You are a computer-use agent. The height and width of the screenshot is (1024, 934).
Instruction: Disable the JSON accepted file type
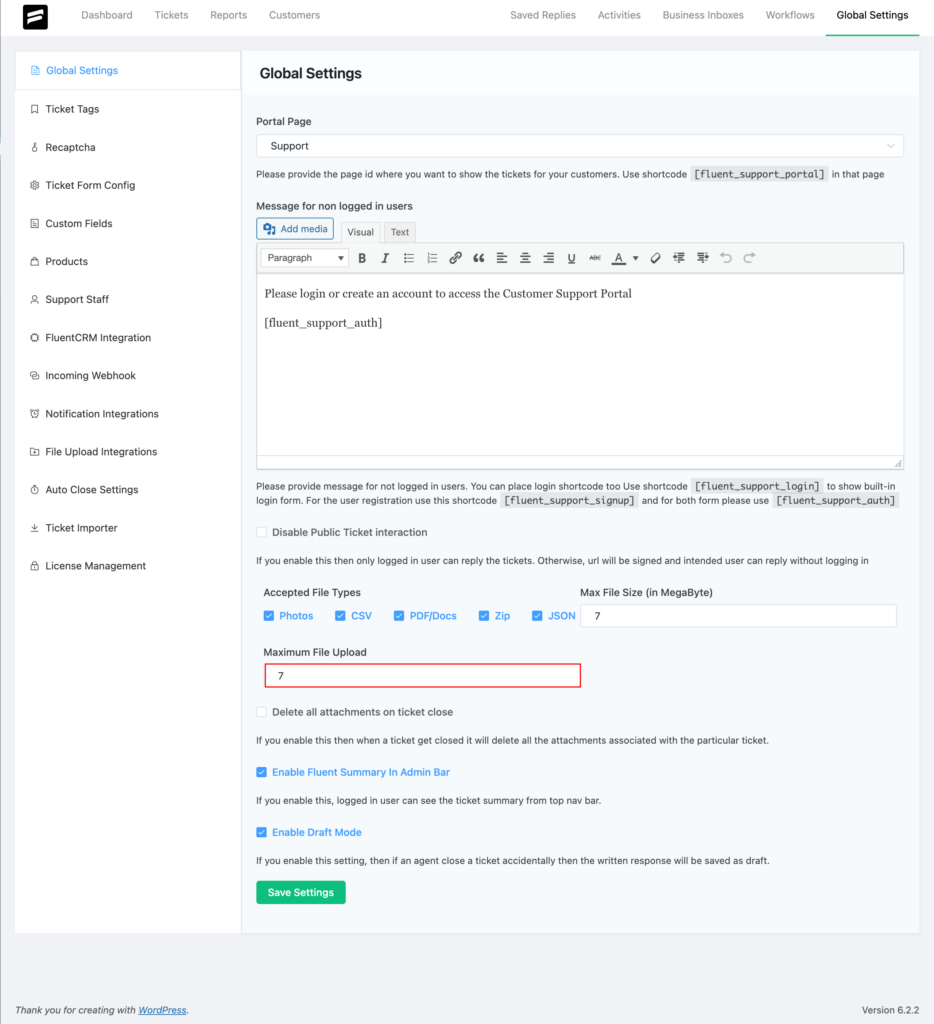tap(536, 615)
